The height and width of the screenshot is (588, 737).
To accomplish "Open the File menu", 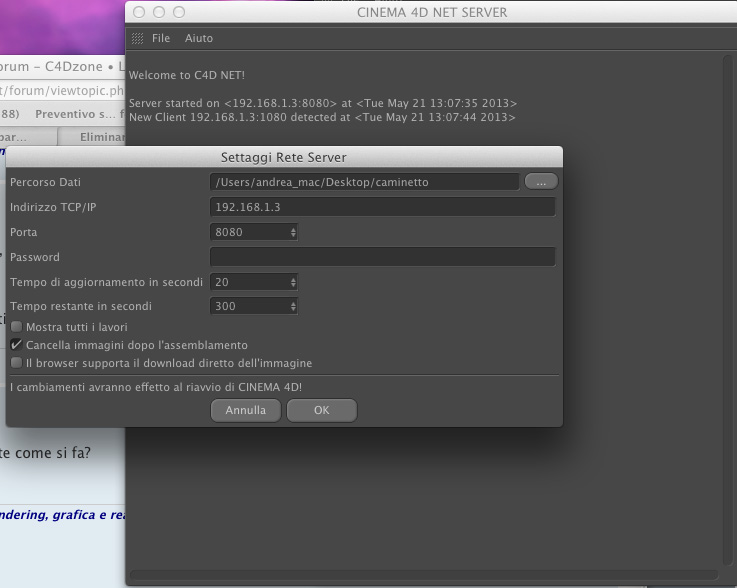I will 161,38.
